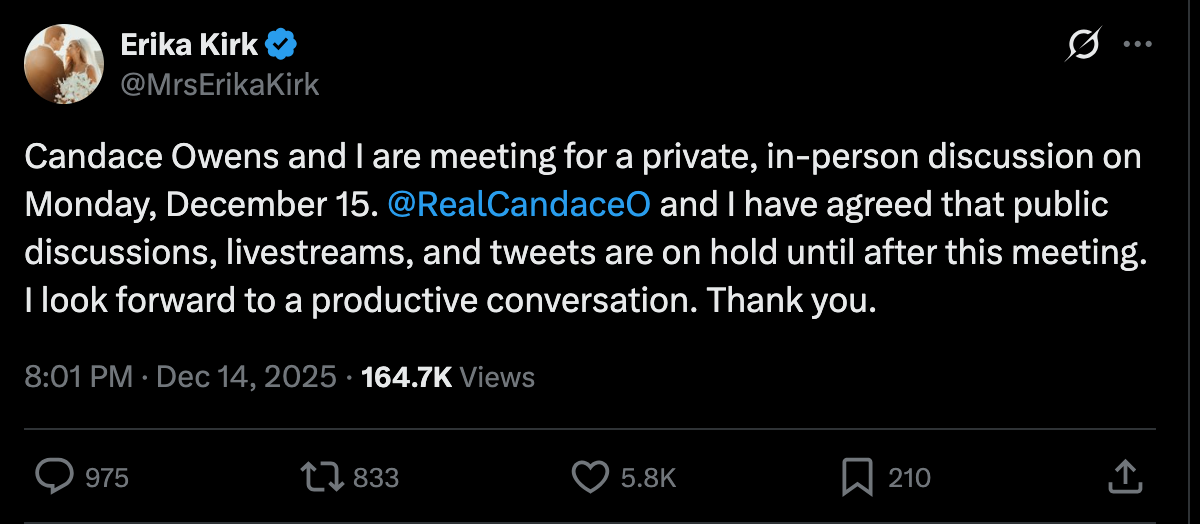
Task: Click the Erika Kirk display name
Action: (x=189, y=45)
